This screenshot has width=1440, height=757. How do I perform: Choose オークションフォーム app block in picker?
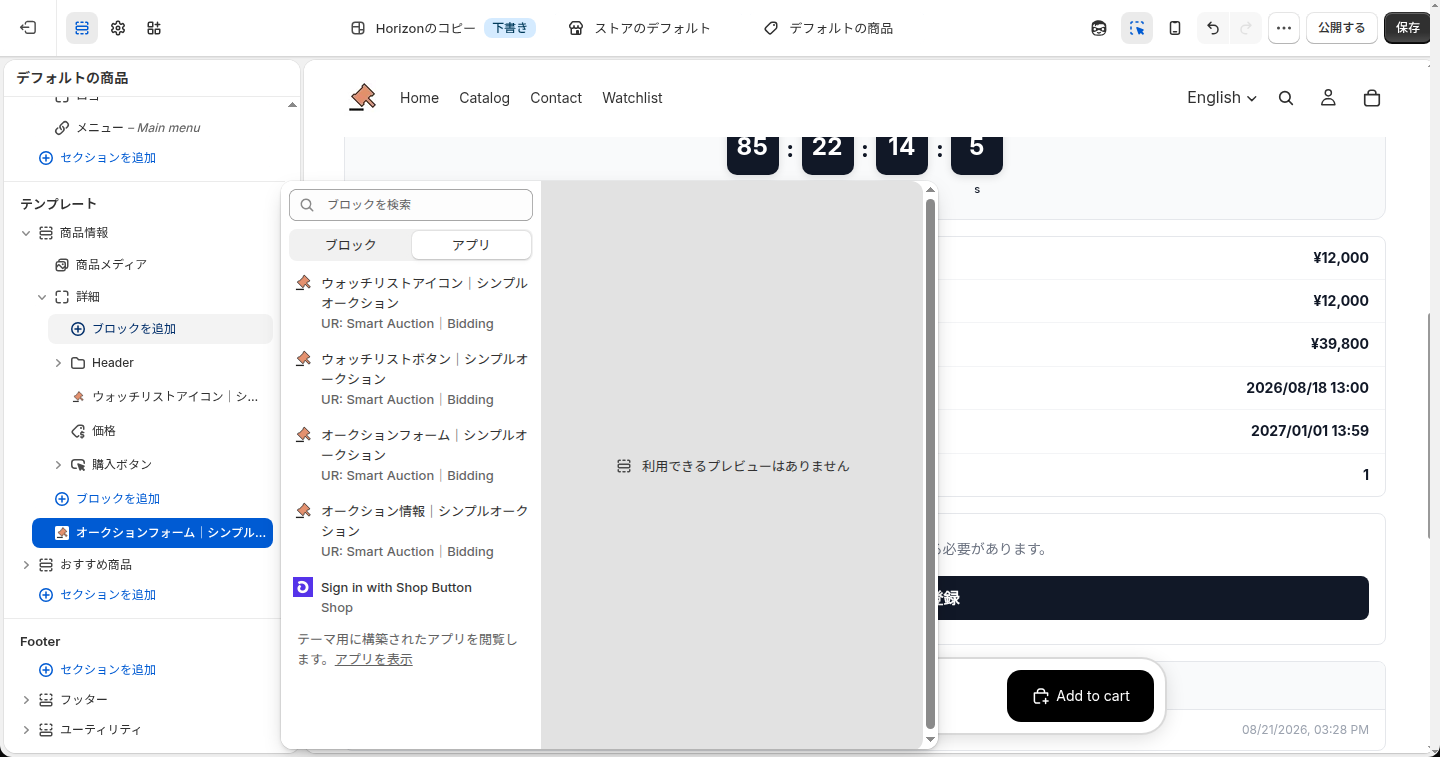pyautogui.click(x=411, y=455)
